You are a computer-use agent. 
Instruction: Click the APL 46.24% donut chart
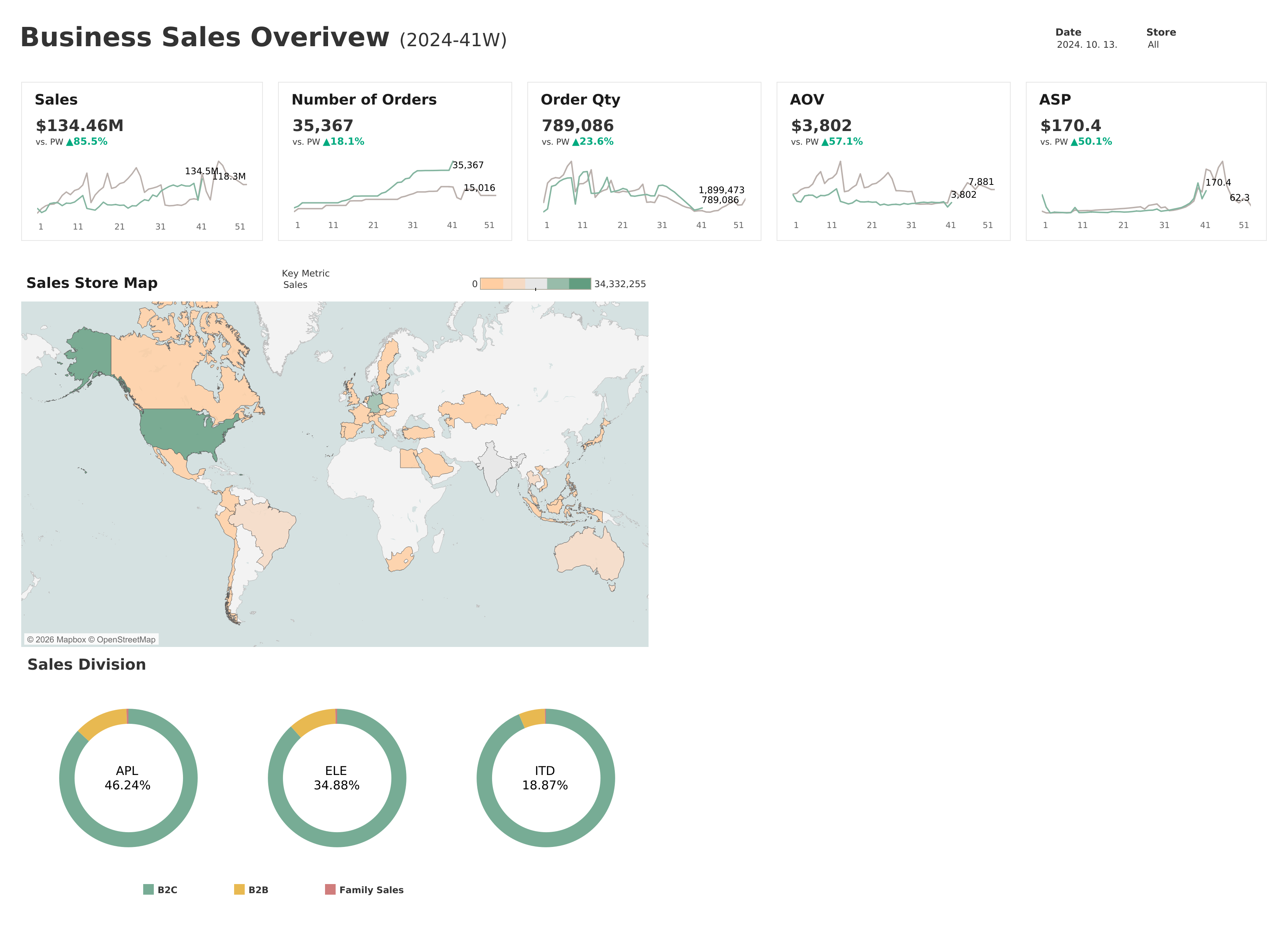click(x=128, y=778)
